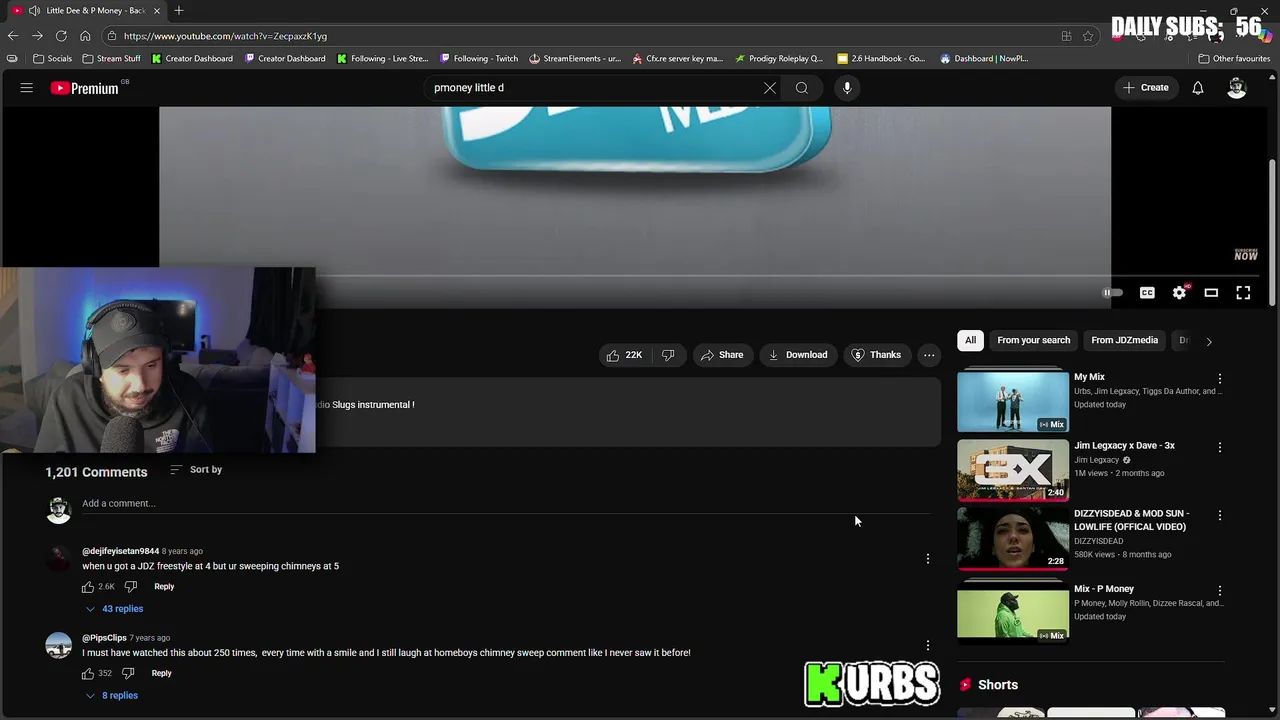Open Jim Legxacy x Dave - 3x thumbnail

tap(1013, 469)
